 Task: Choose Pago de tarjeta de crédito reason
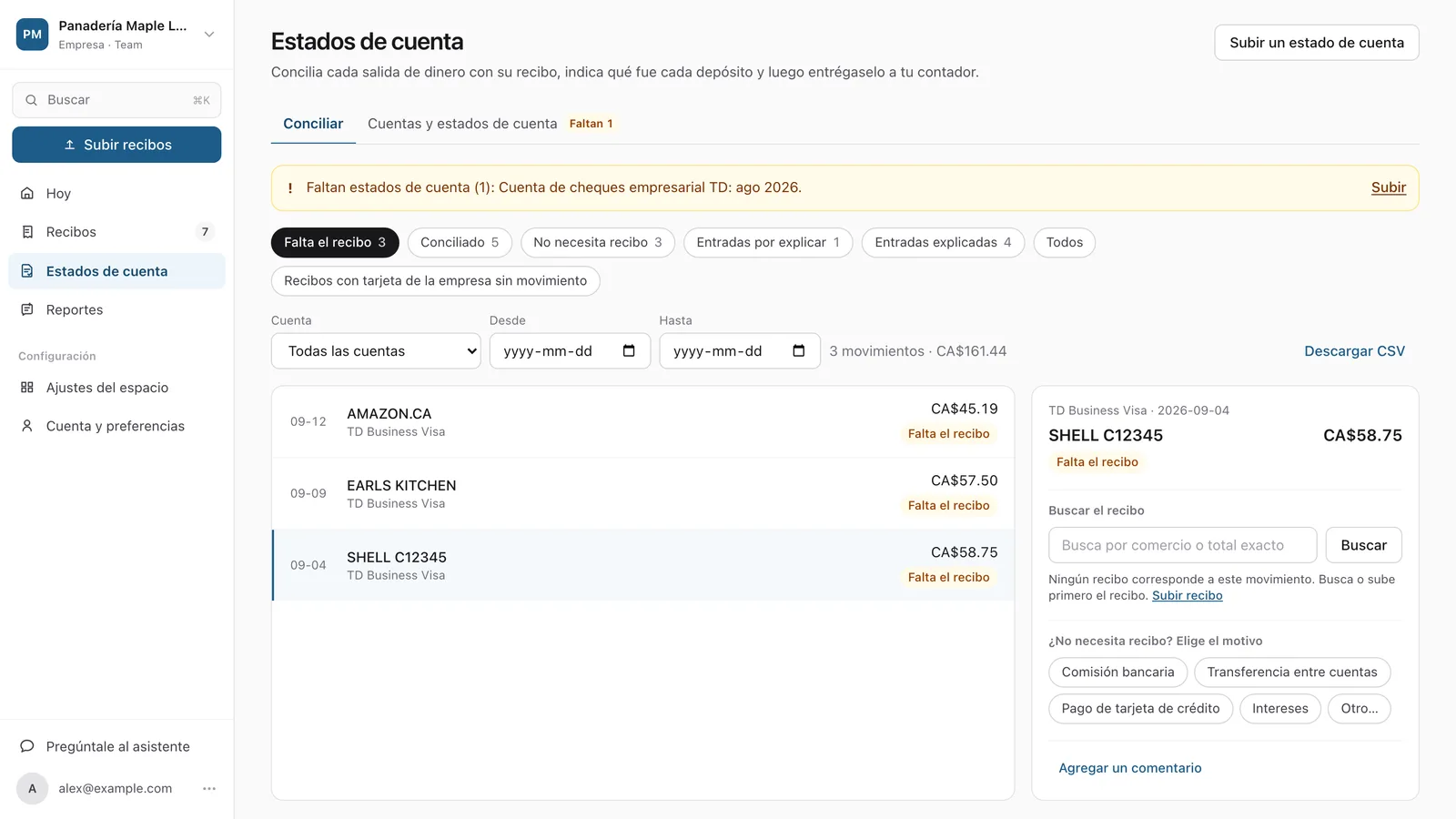tap(1140, 709)
